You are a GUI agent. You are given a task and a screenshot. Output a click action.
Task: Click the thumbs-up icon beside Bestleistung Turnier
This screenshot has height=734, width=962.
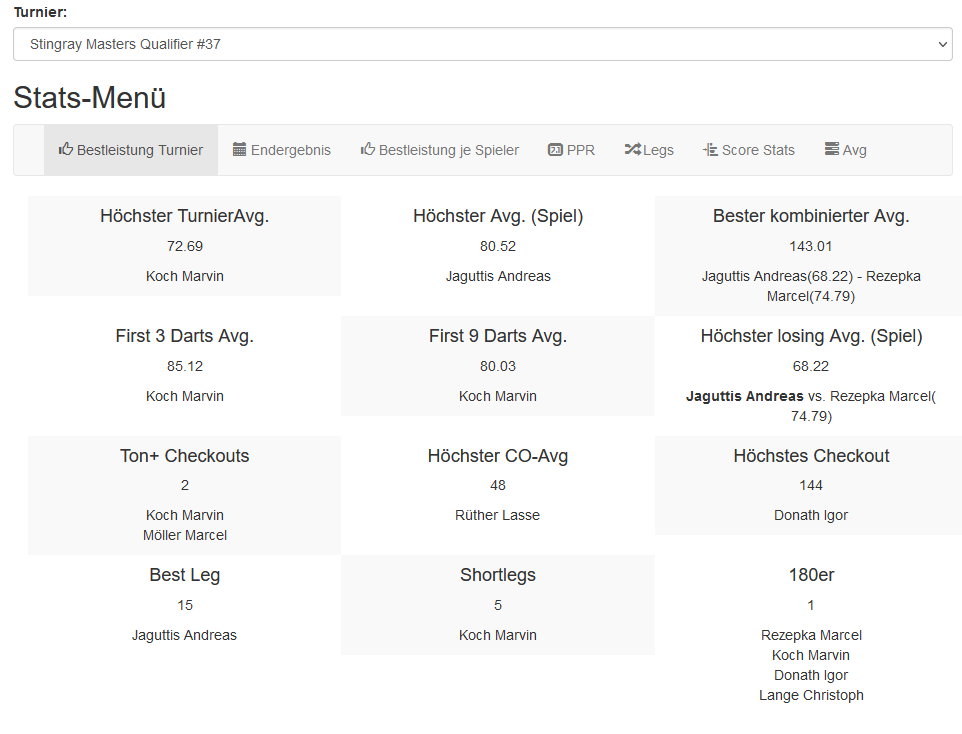click(x=66, y=150)
